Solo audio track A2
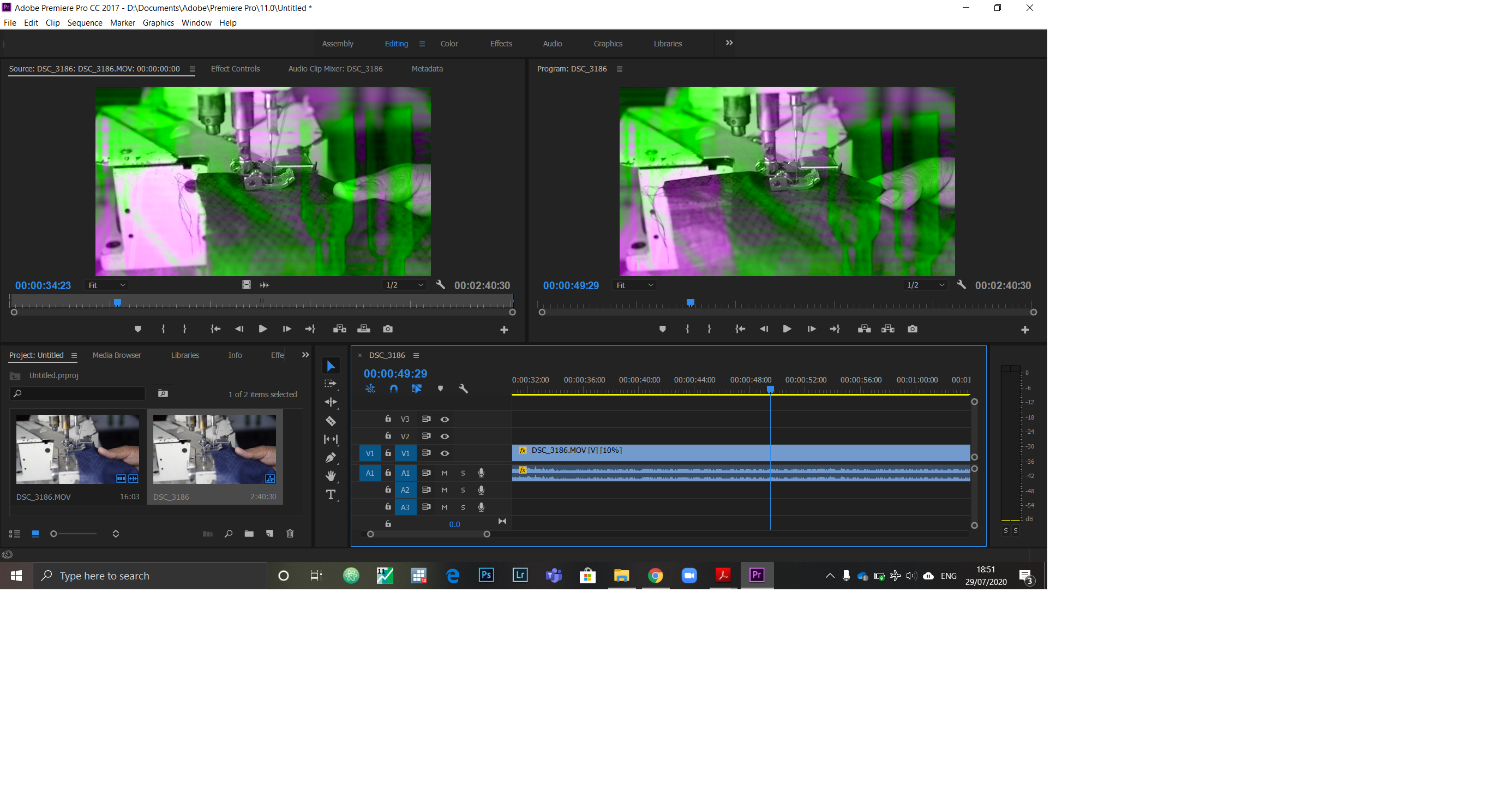 [463, 491]
